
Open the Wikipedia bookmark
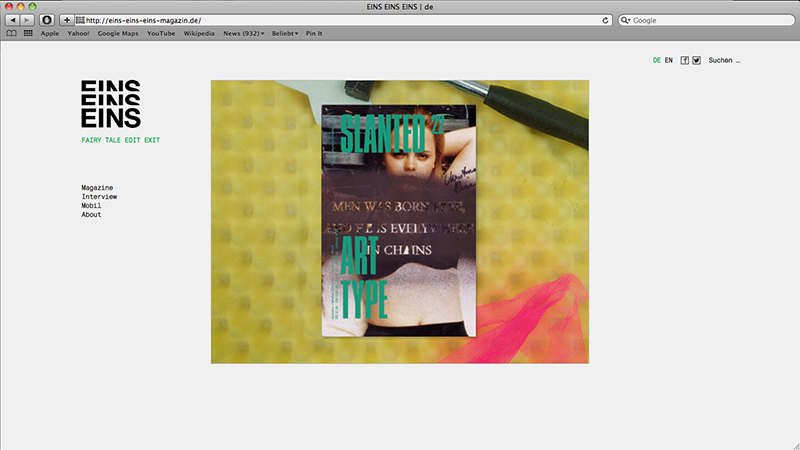click(199, 33)
